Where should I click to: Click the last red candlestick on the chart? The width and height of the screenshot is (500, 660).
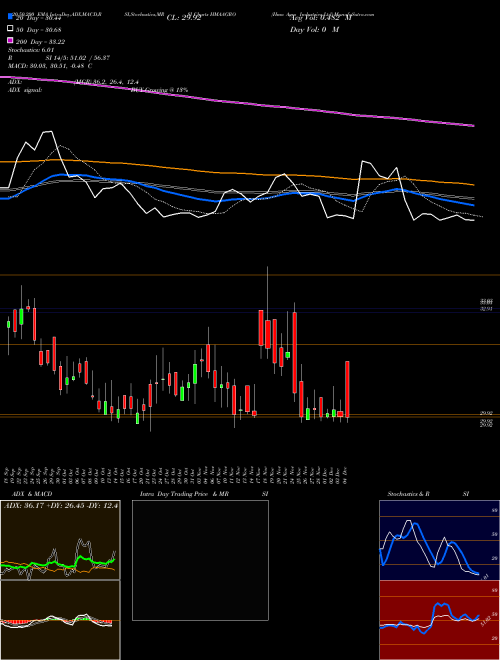point(347,389)
